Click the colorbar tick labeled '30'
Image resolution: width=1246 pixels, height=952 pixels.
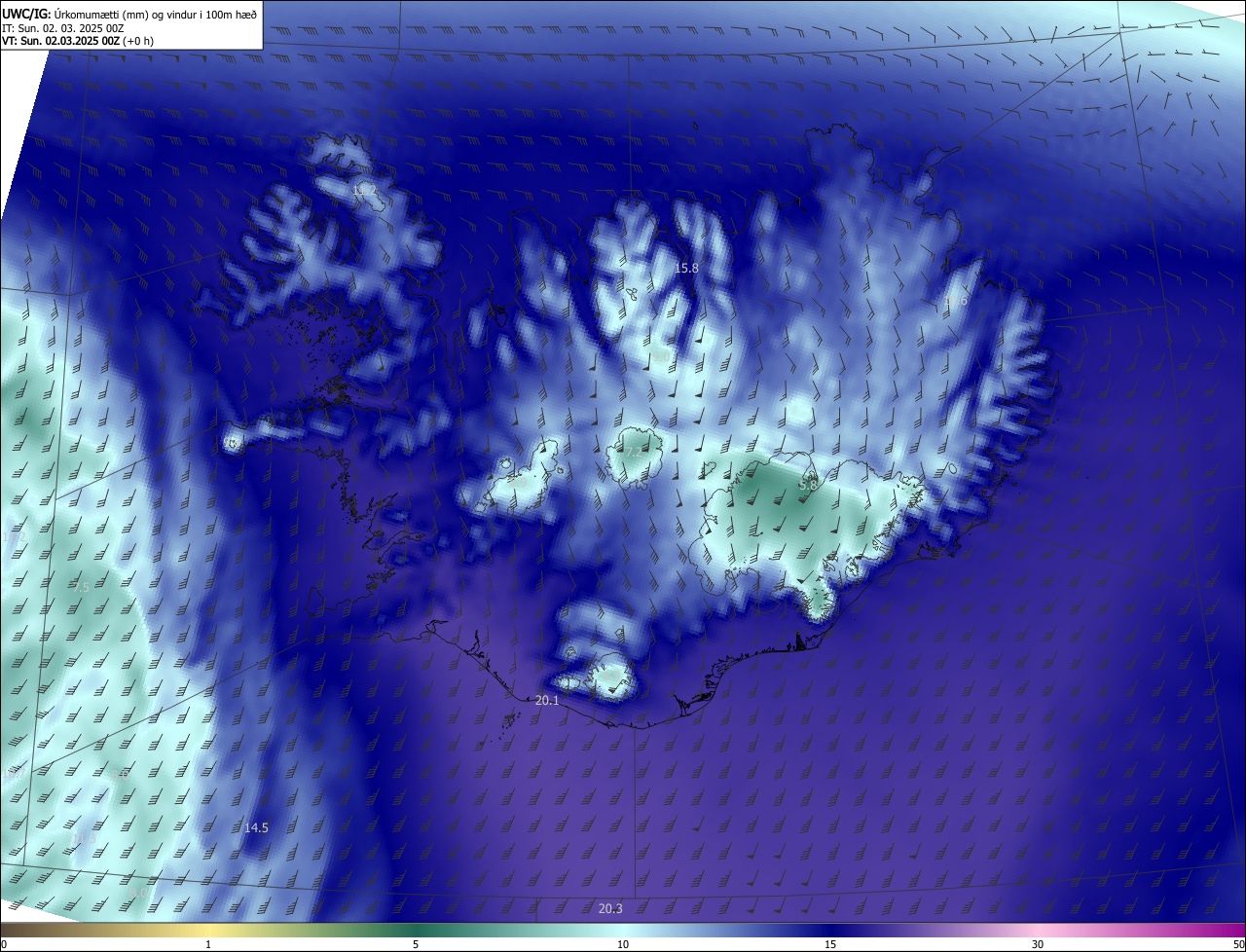(1038, 944)
